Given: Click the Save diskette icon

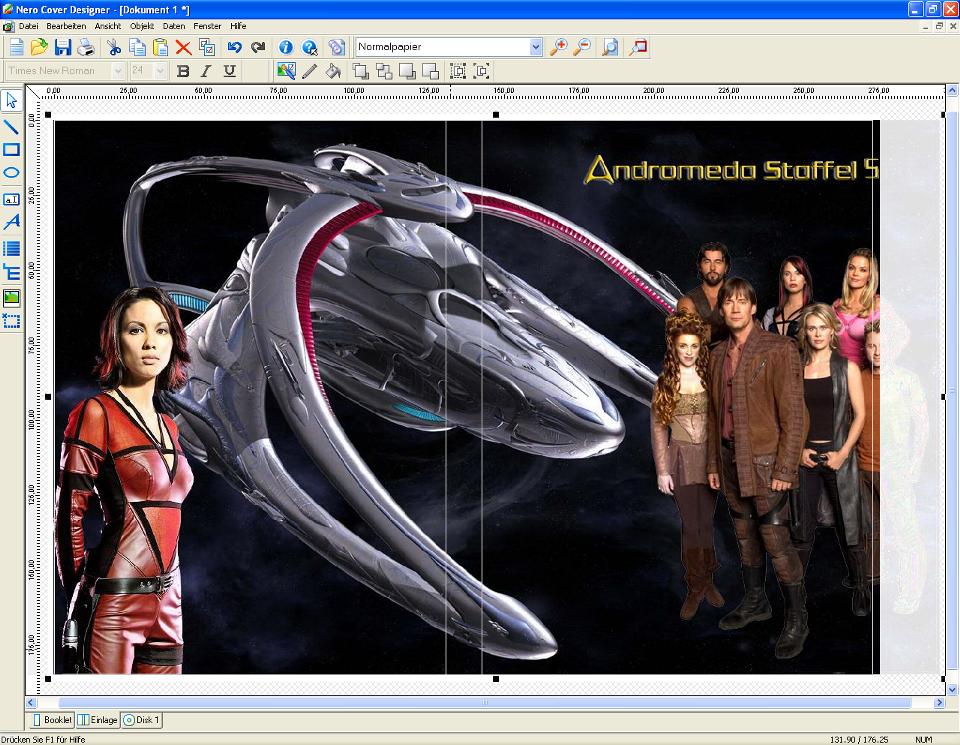Looking at the screenshot, I should tap(63, 47).
